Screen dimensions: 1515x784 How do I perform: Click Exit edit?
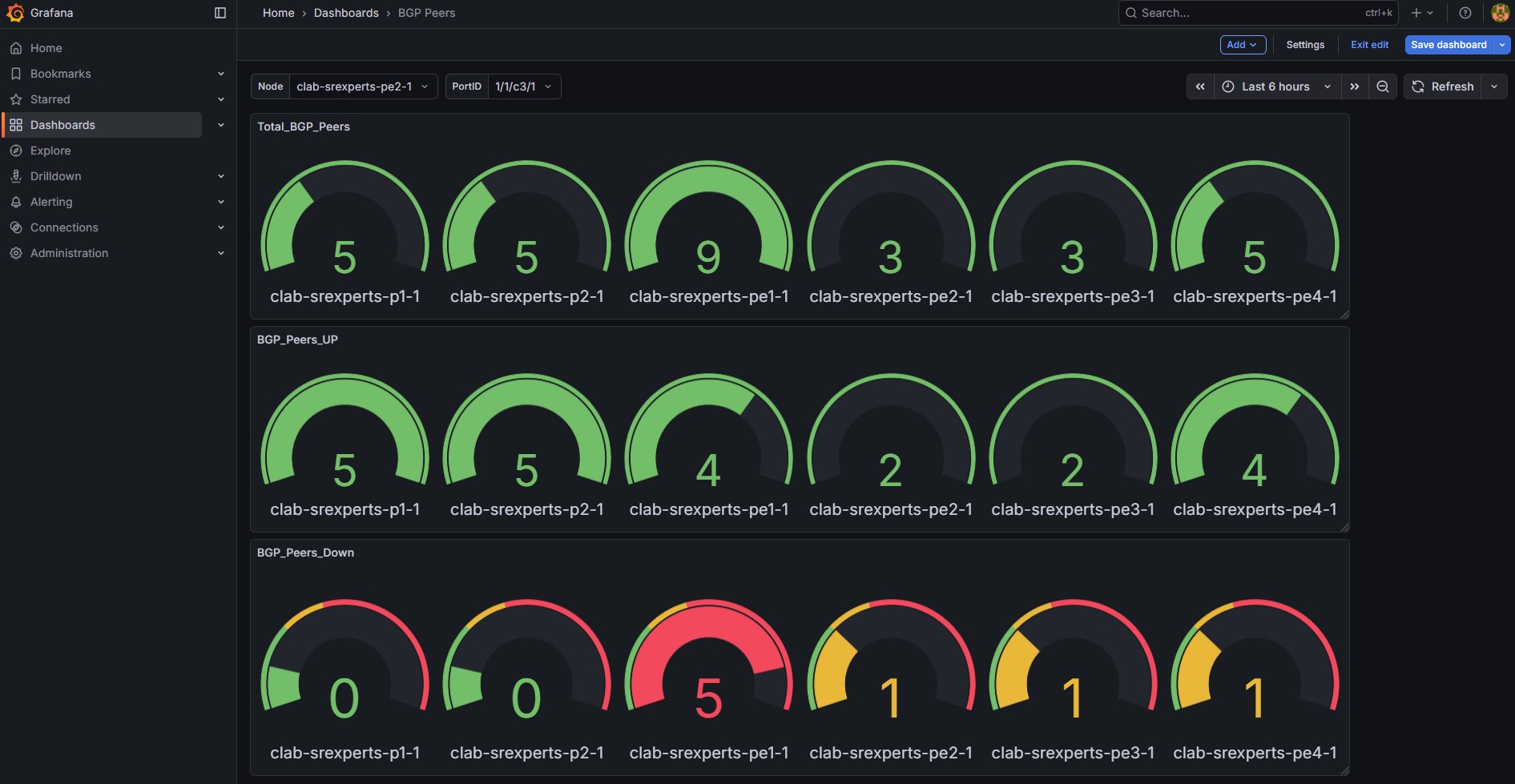1369,45
